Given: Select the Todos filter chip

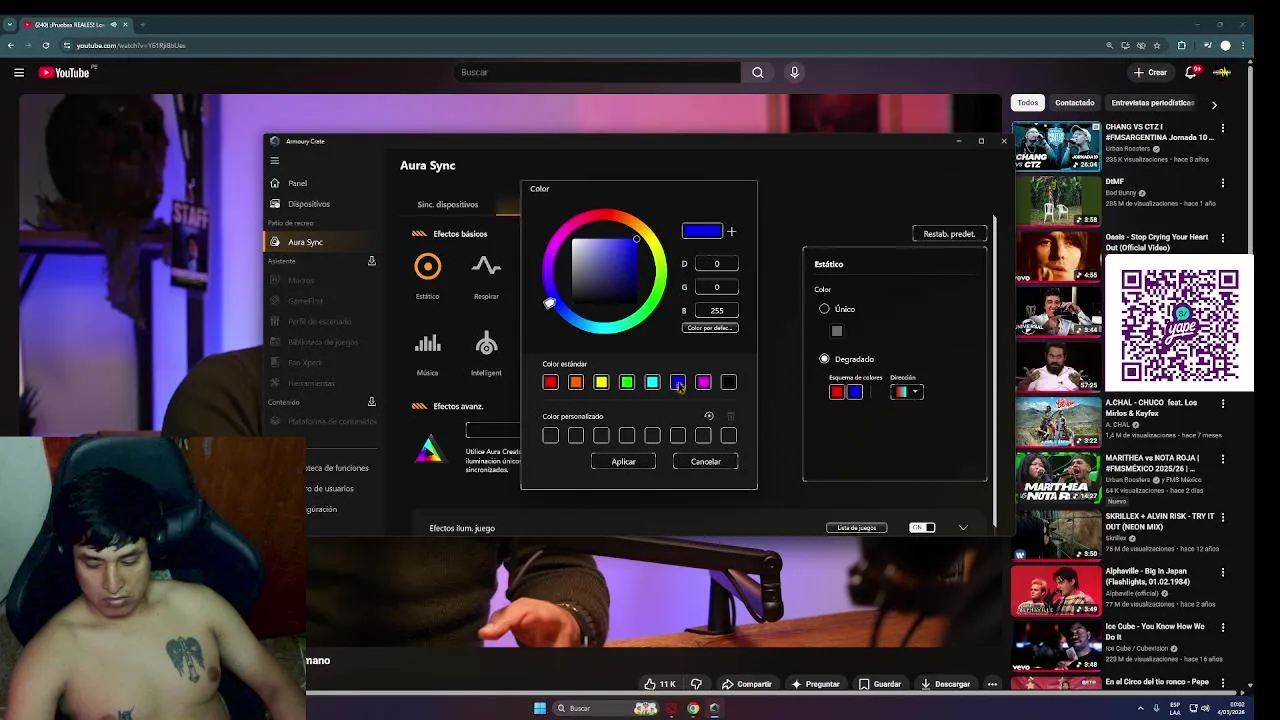Looking at the screenshot, I should pyautogui.click(x=1028, y=103).
